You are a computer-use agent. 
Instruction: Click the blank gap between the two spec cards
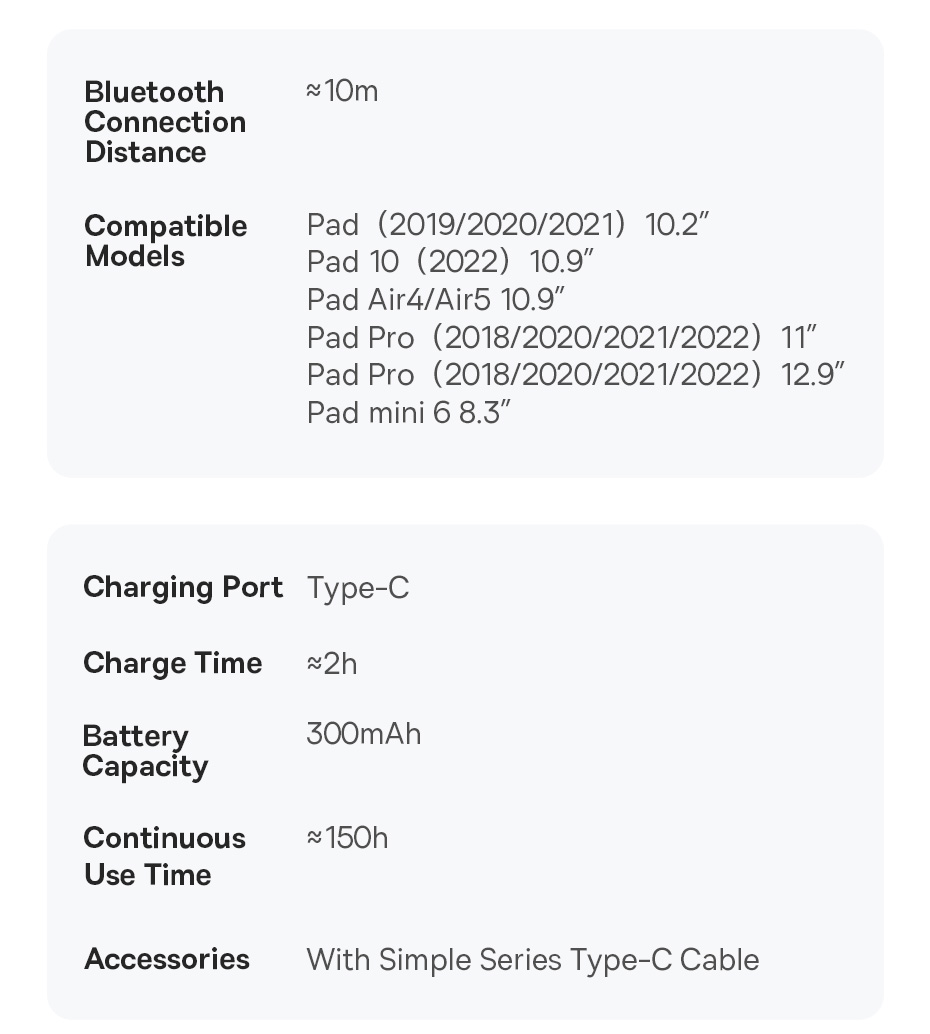click(x=465, y=501)
